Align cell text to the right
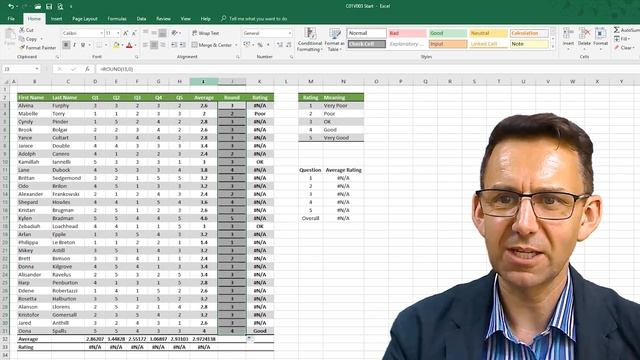Viewport: 640px width, 360px height. click(162, 45)
